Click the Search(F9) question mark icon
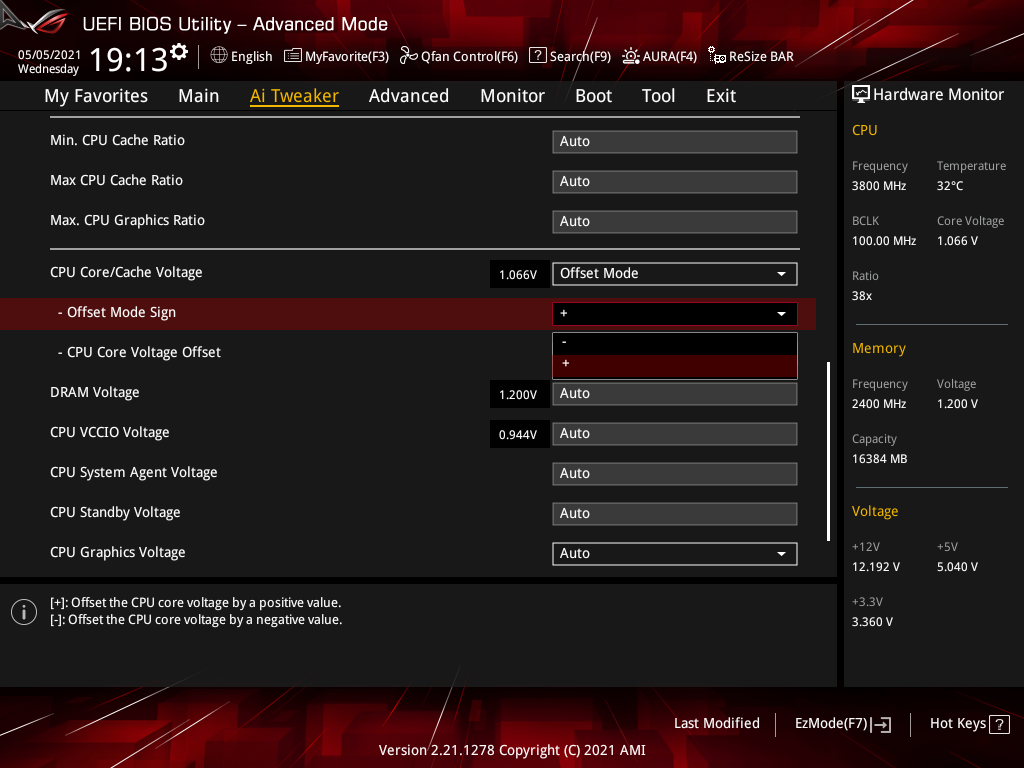Viewport: 1024px width, 768px height. pos(537,56)
